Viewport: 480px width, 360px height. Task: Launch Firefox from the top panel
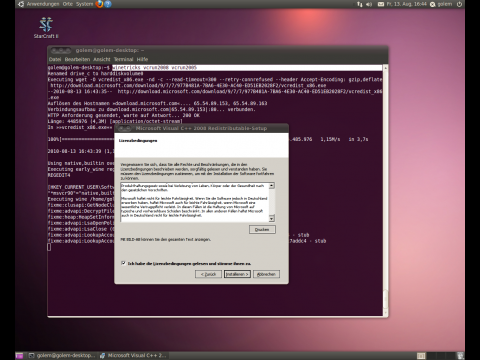click(x=99, y=4)
